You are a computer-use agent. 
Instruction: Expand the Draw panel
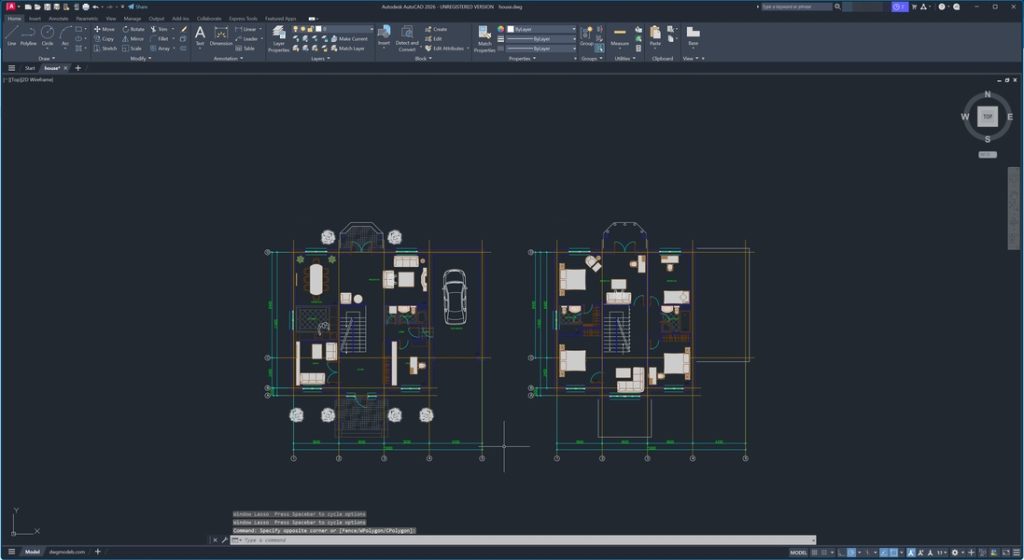click(x=47, y=58)
